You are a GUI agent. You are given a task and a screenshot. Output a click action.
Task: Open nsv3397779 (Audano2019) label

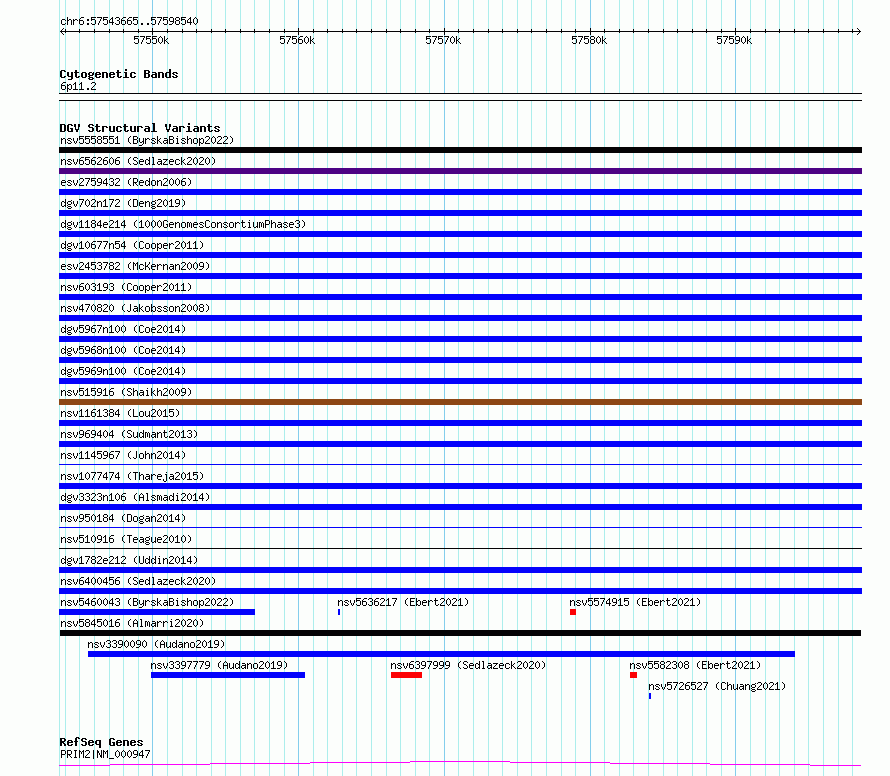(219, 665)
